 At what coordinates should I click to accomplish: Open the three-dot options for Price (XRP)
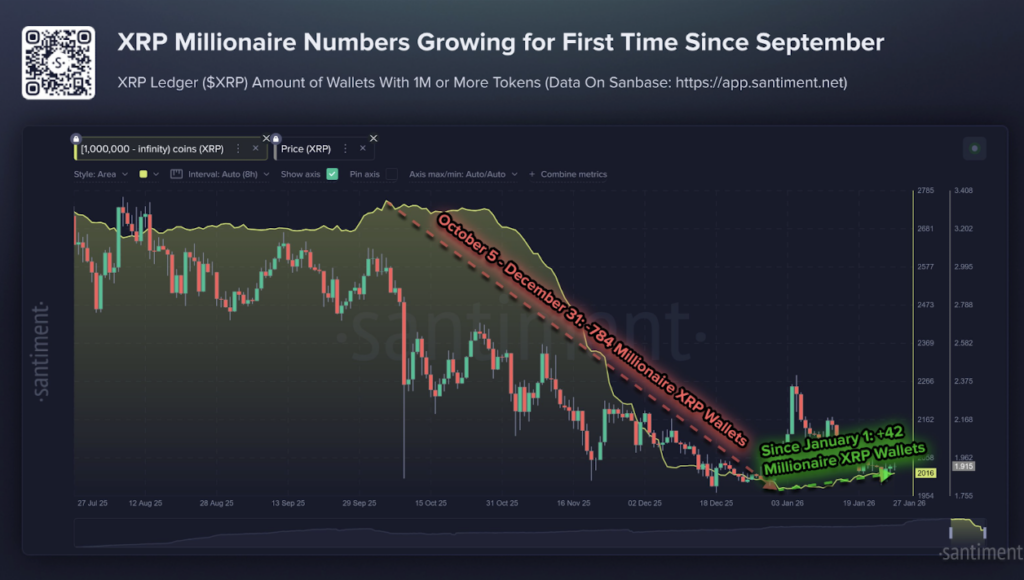click(346, 147)
